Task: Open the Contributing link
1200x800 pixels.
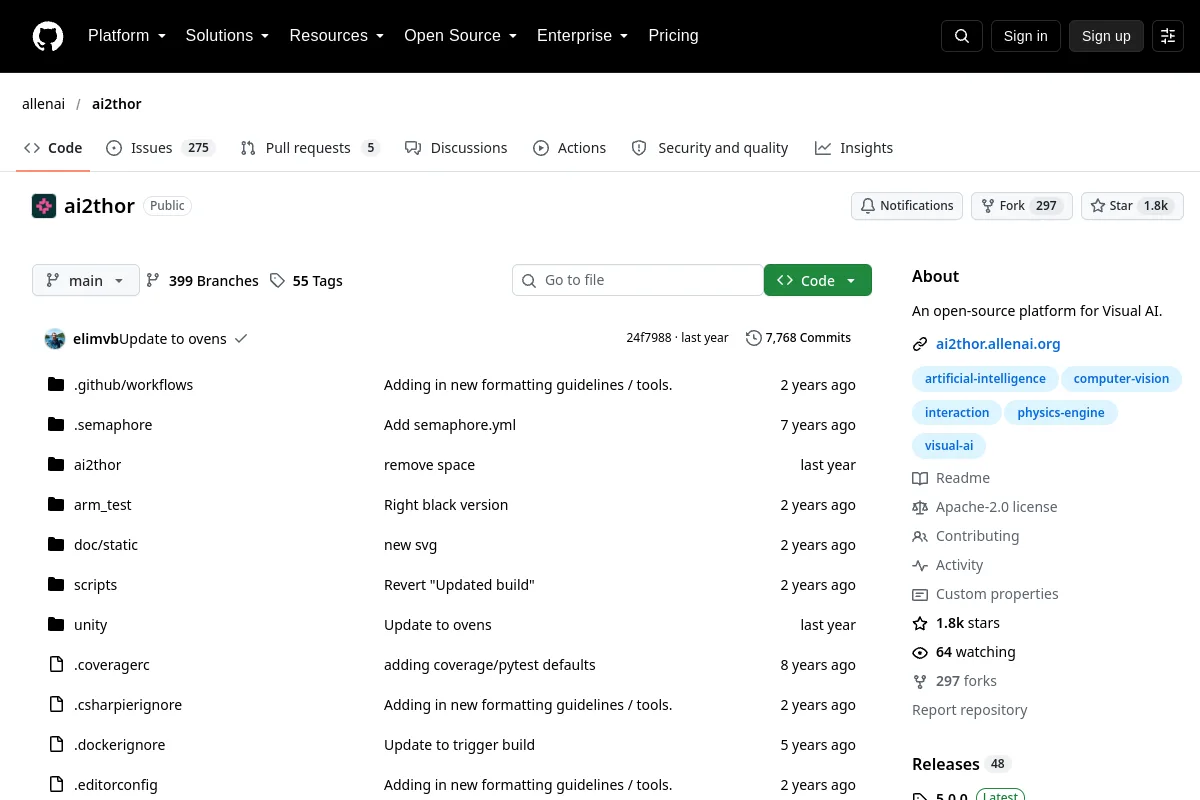Action: (x=977, y=536)
